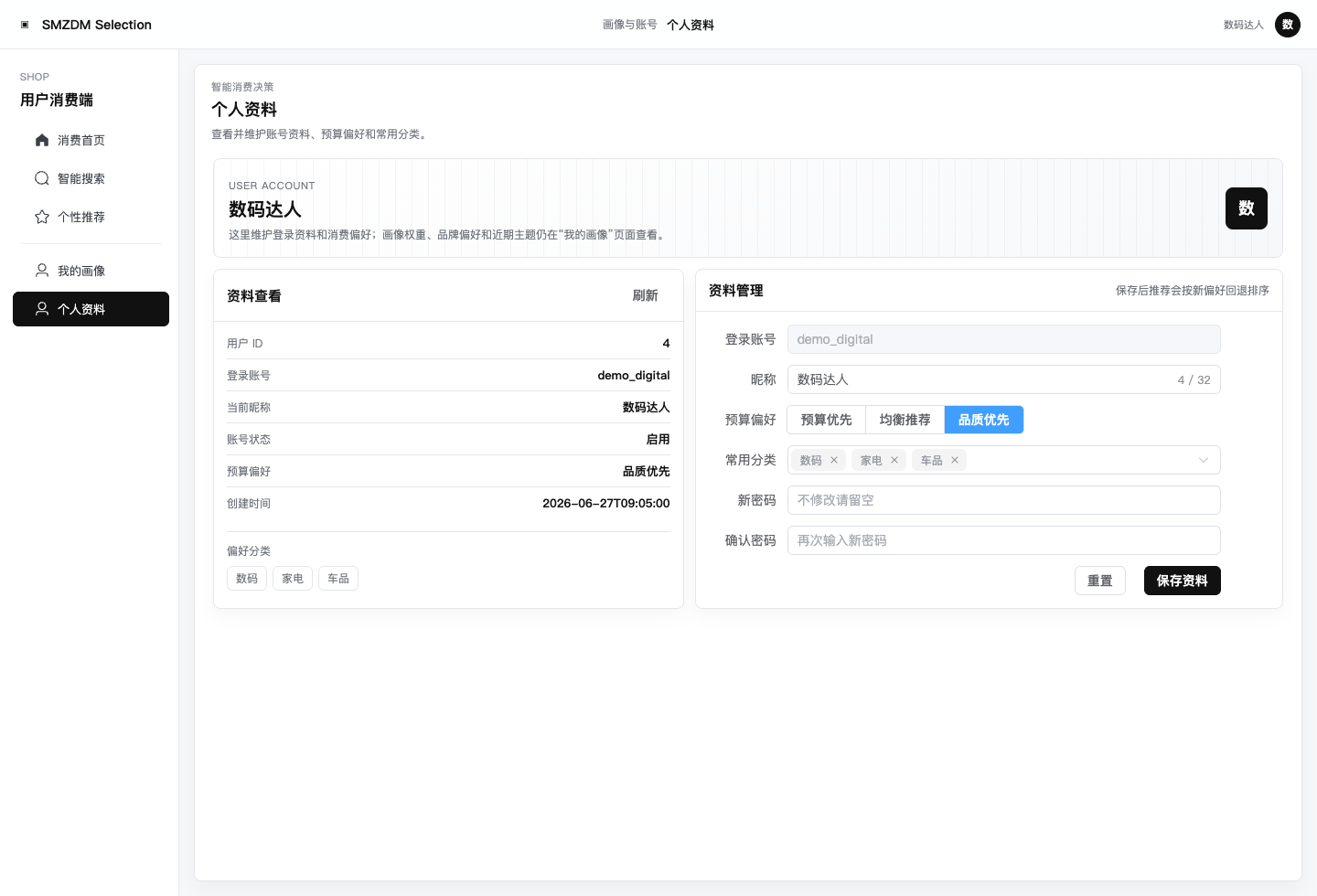Open 个性推荐 from the sidebar
The image size is (1317, 896).
tap(91, 217)
